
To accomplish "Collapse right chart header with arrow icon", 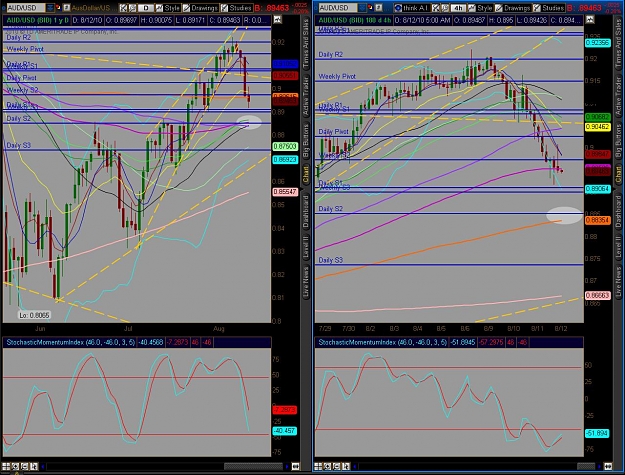I will point(590,20).
